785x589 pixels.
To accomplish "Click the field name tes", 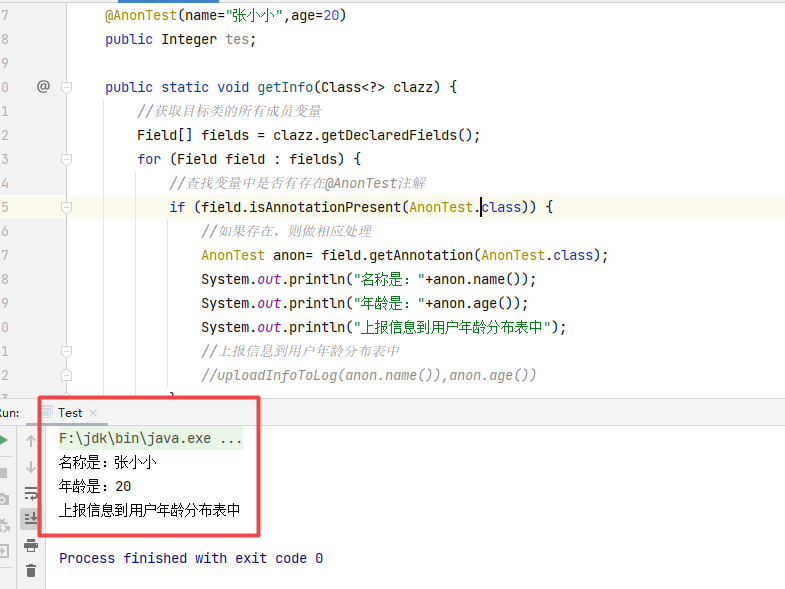I will click(x=237, y=39).
